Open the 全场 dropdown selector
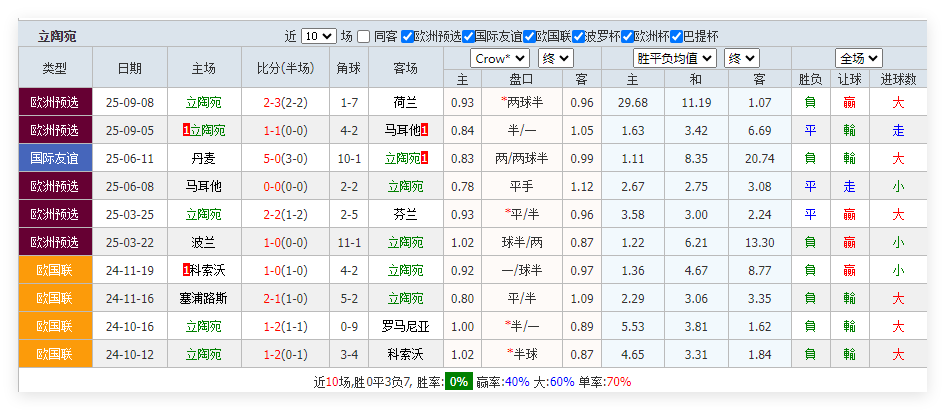945x410 pixels. [858, 58]
